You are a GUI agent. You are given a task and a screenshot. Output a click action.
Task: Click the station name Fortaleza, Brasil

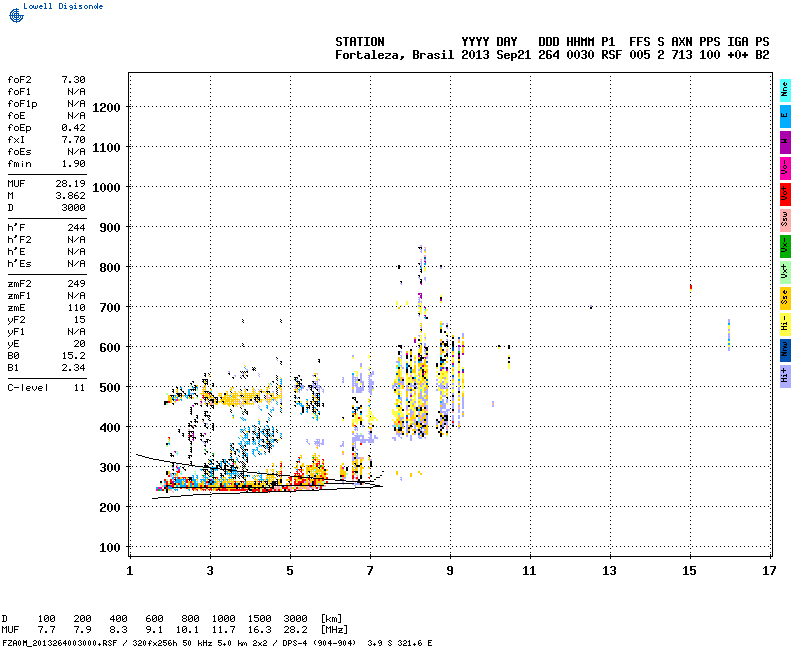(394, 55)
